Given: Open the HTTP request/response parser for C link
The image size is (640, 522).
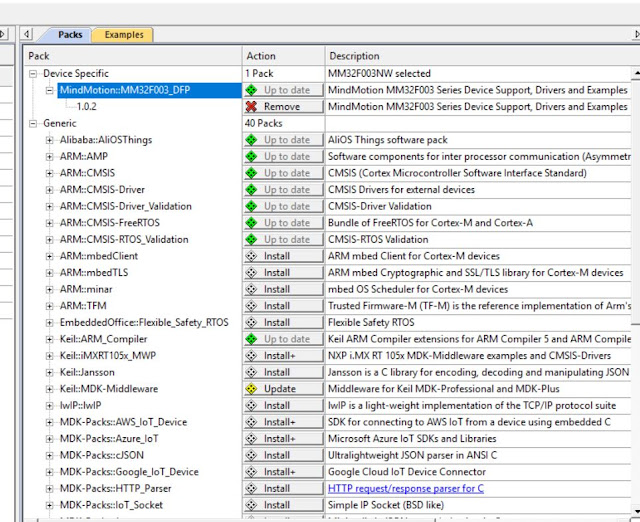Looking at the screenshot, I should coord(406,489).
